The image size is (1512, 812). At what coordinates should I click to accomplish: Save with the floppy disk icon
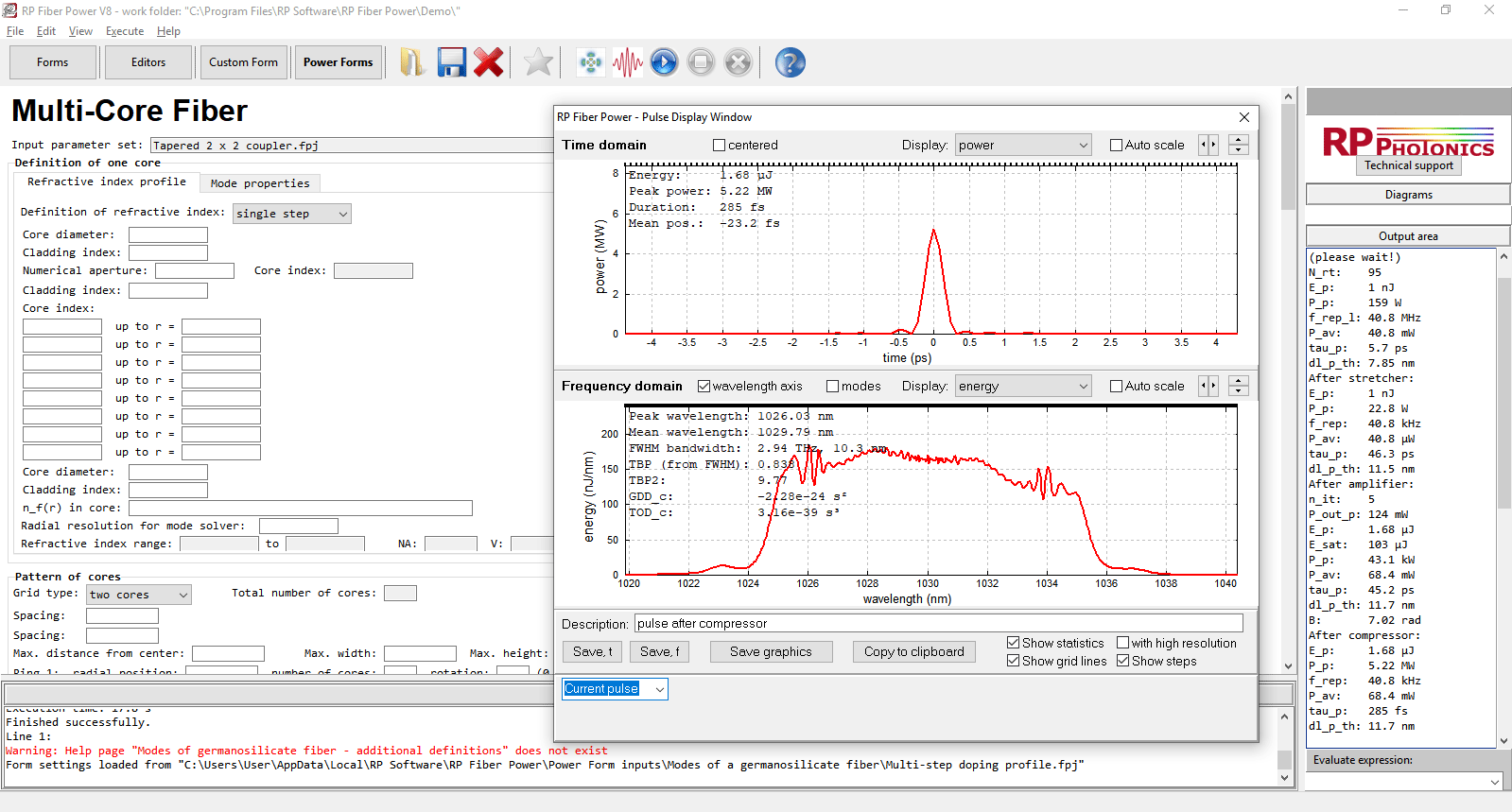(451, 62)
